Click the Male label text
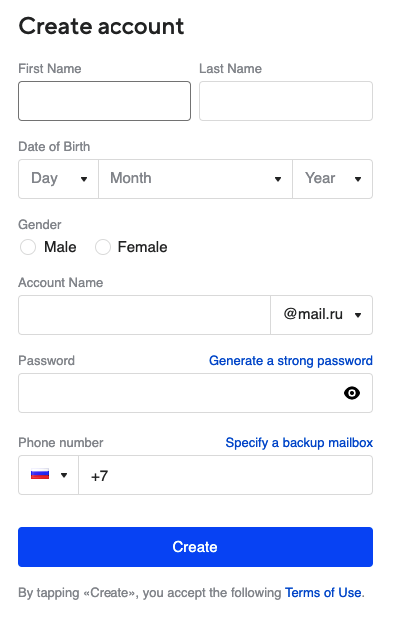Image resolution: width=394 pixels, height=623 pixels. pos(60,247)
